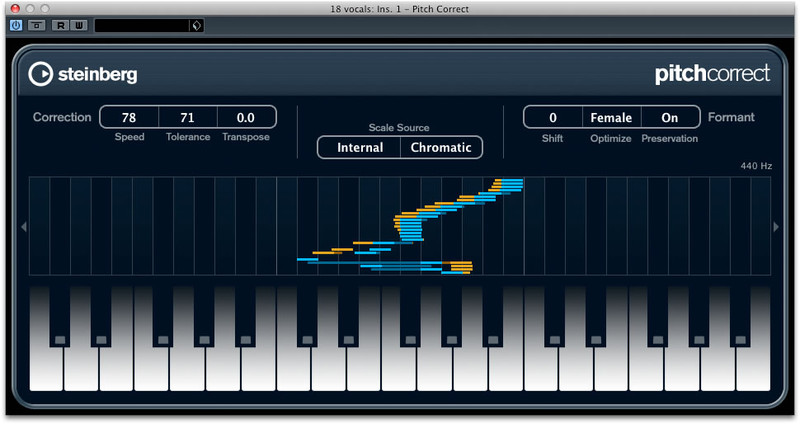This screenshot has height=424, width=800.
Task: Toggle the highest F# black key marker
Action: (x=658, y=340)
